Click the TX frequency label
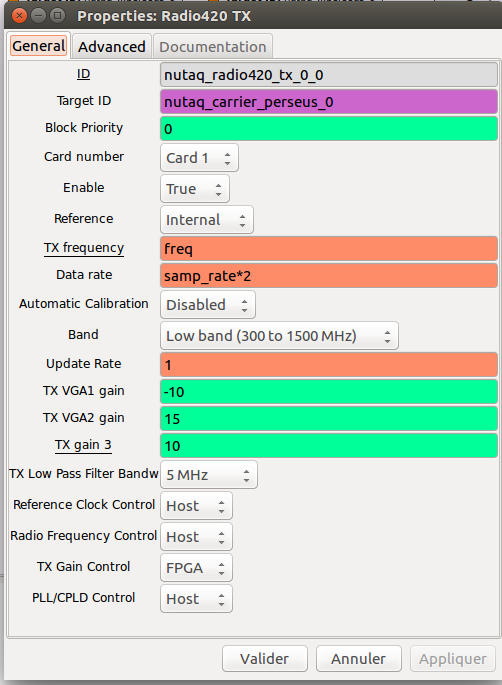The width and height of the screenshot is (502, 685). tap(84, 248)
